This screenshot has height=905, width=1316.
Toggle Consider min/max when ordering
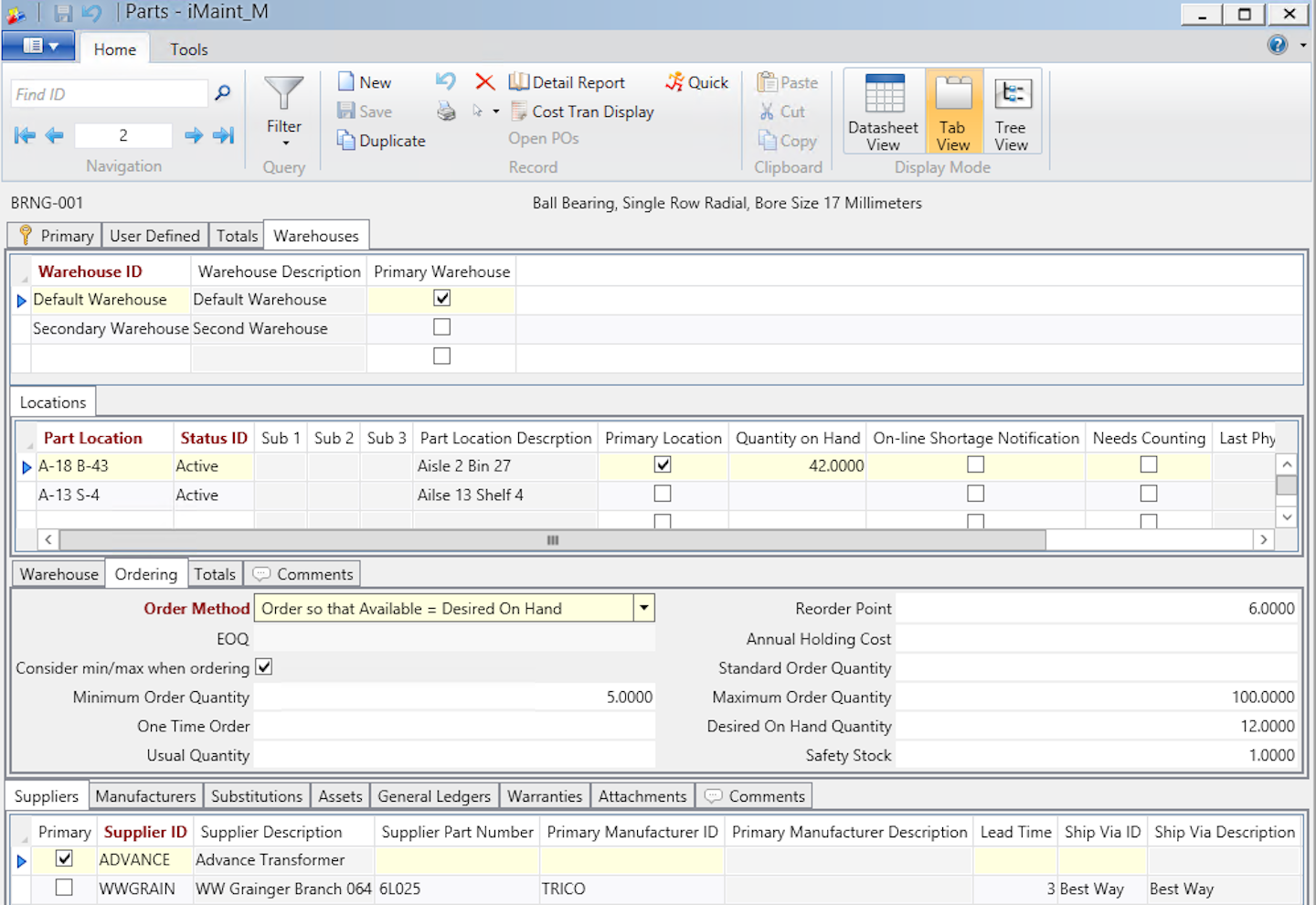point(263,667)
